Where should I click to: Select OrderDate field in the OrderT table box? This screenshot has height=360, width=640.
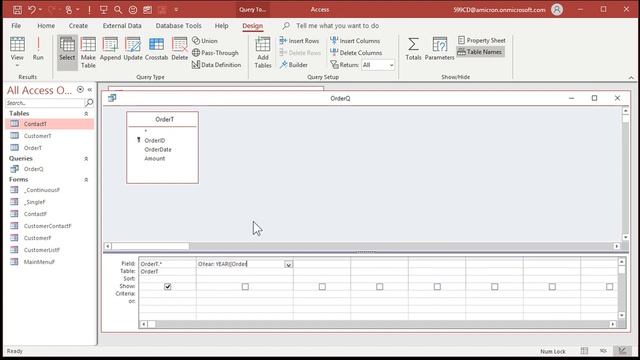[x=158, y=149]
